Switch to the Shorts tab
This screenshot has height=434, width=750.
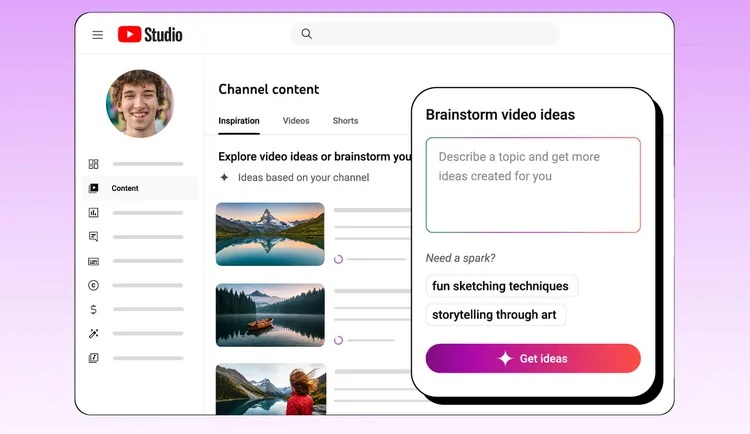point(345,121)
